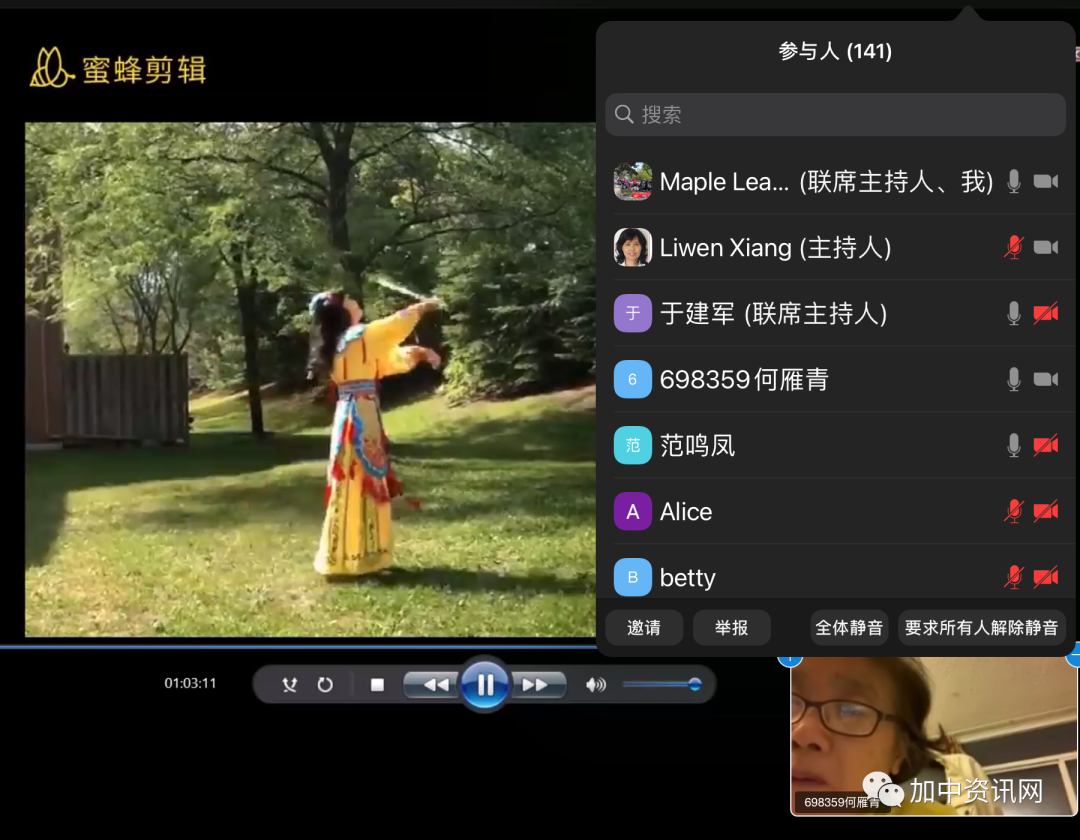Toggle shuffle mode in the media player
Screen dimensions: 1080x840
click(290, 685)
